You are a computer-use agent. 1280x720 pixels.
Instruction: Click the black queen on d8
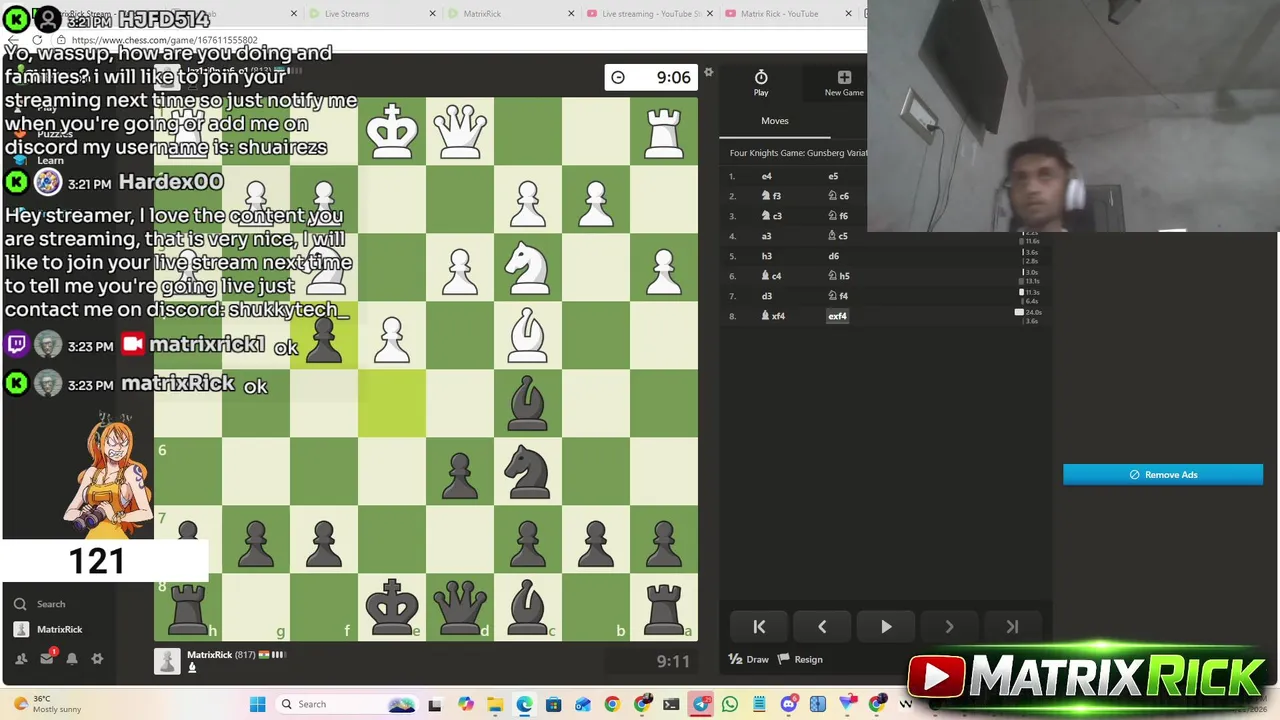[460, 606]
